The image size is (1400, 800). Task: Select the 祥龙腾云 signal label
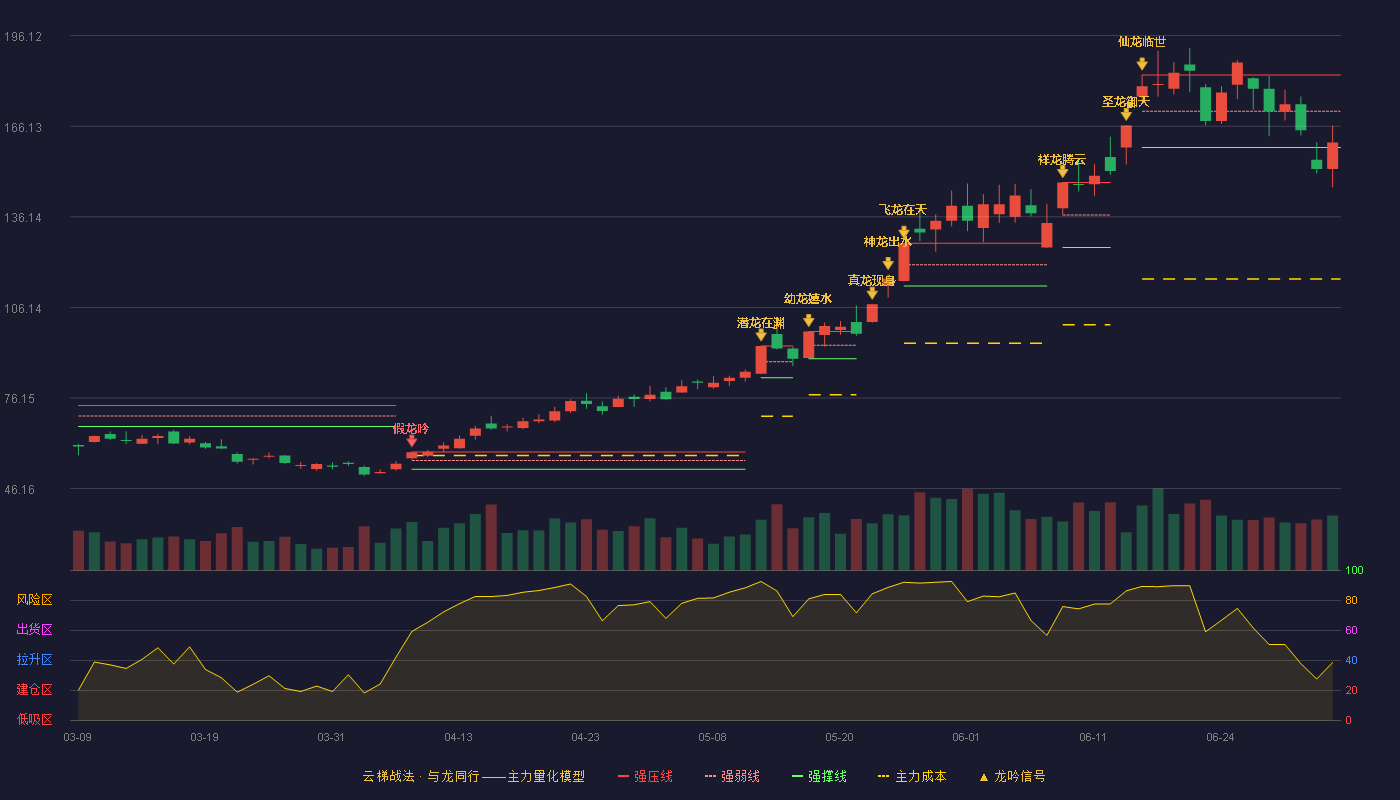click(1062, 159)
